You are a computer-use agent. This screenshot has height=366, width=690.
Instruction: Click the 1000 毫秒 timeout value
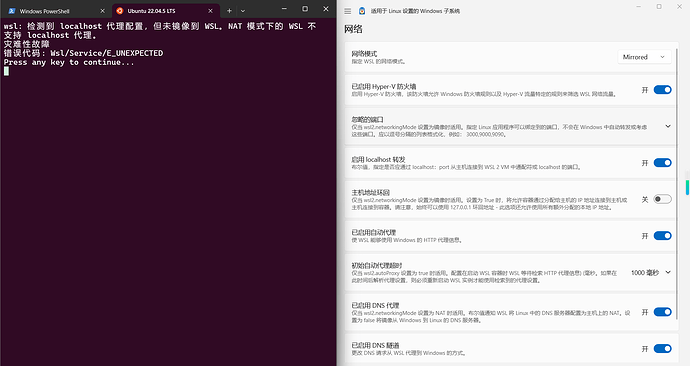point(645,273)
